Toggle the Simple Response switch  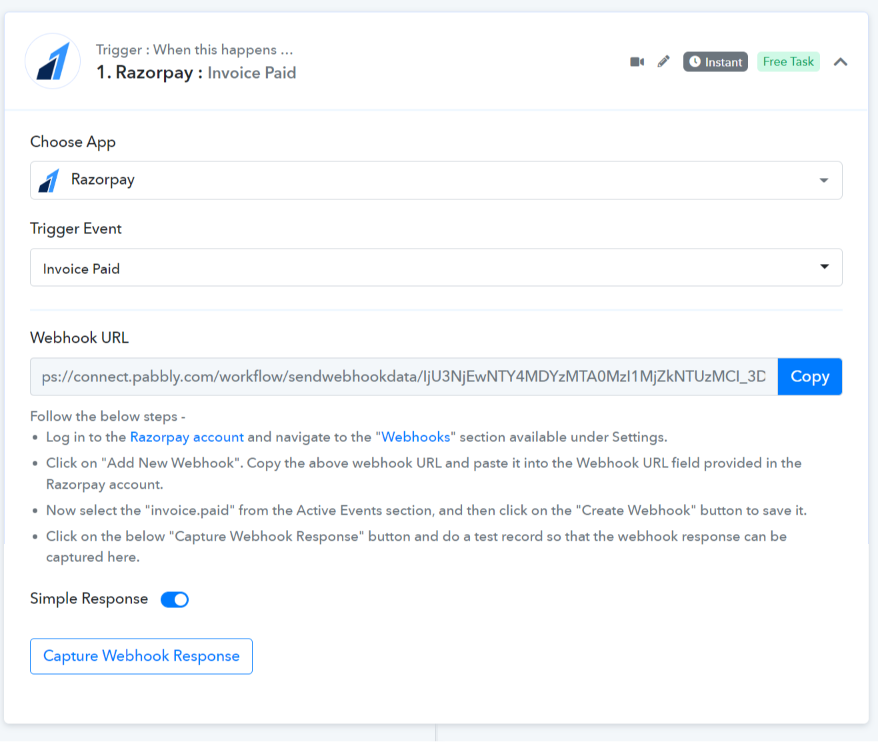click(175, 599)
